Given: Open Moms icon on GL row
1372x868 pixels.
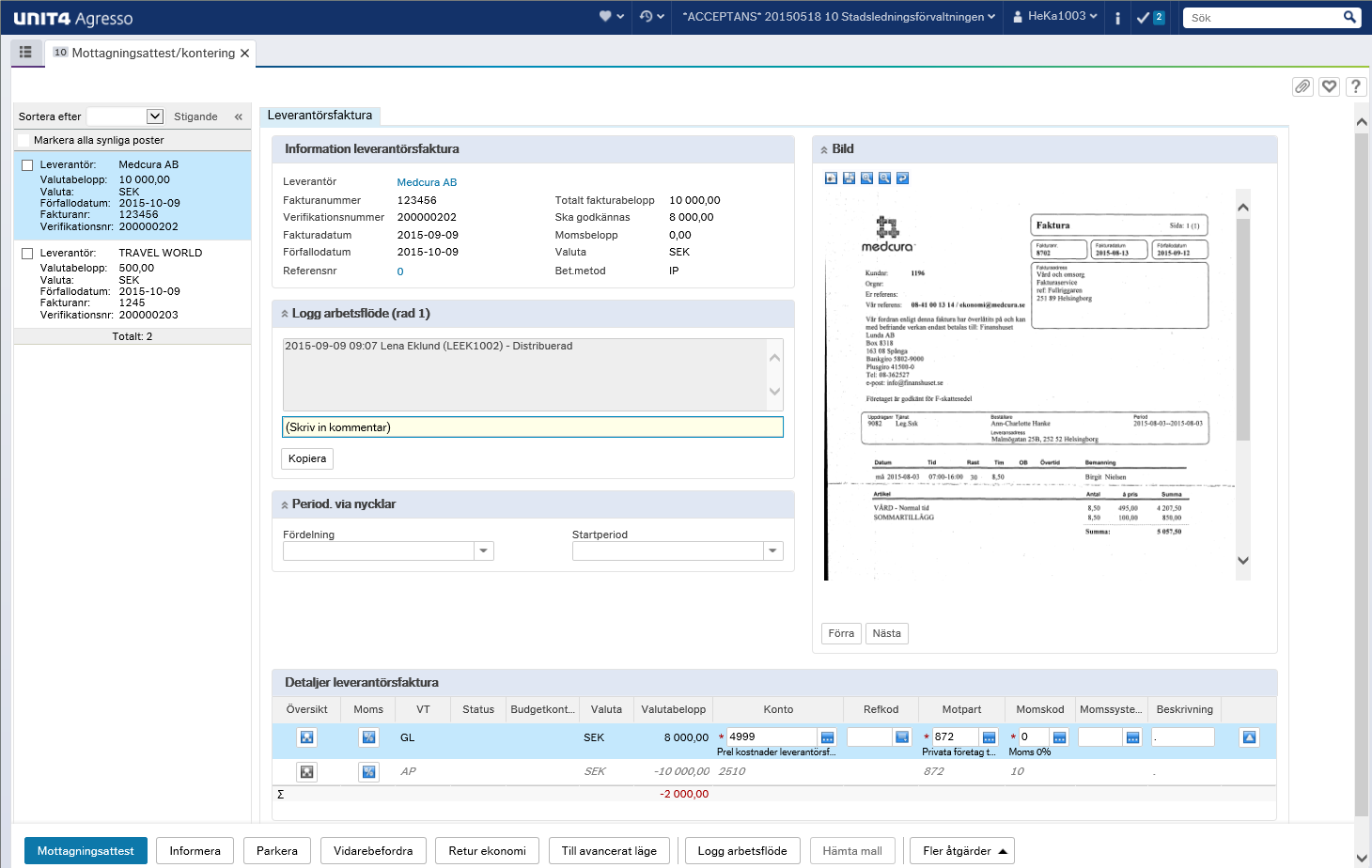Looking at the screenshot, I should (368, 737).
